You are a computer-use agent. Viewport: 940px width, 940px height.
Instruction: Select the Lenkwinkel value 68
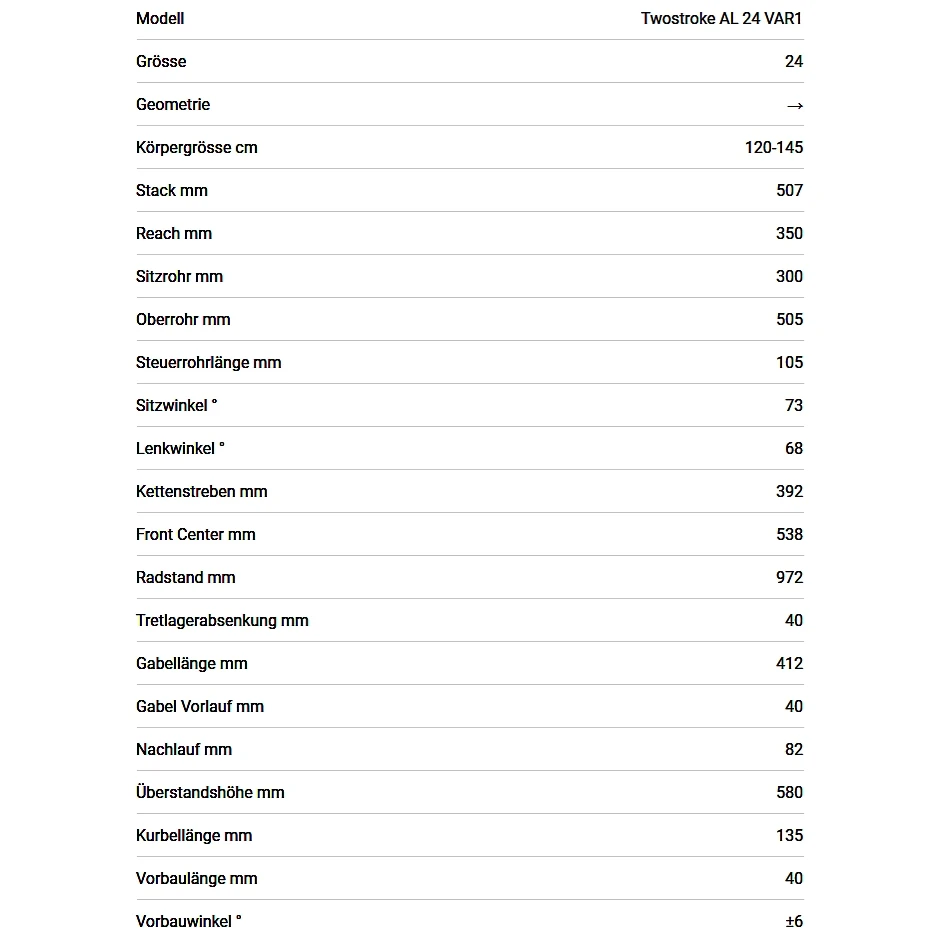coord(793,448)
